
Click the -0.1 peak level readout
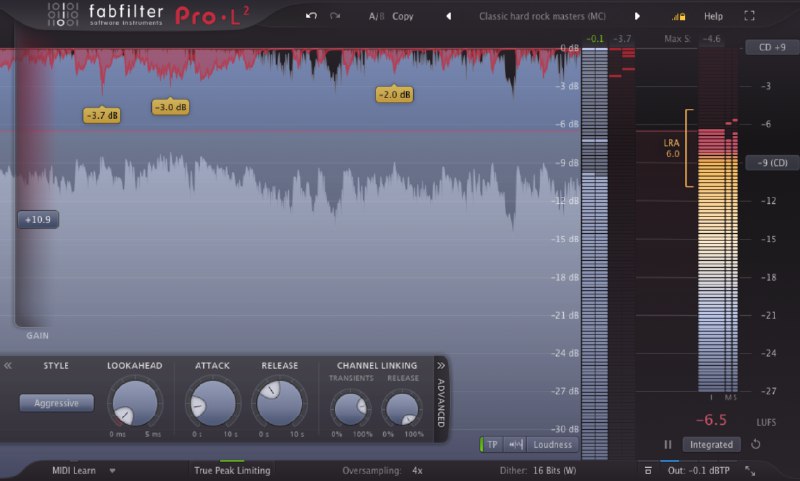pyautogui.click(x=595, y=39)
